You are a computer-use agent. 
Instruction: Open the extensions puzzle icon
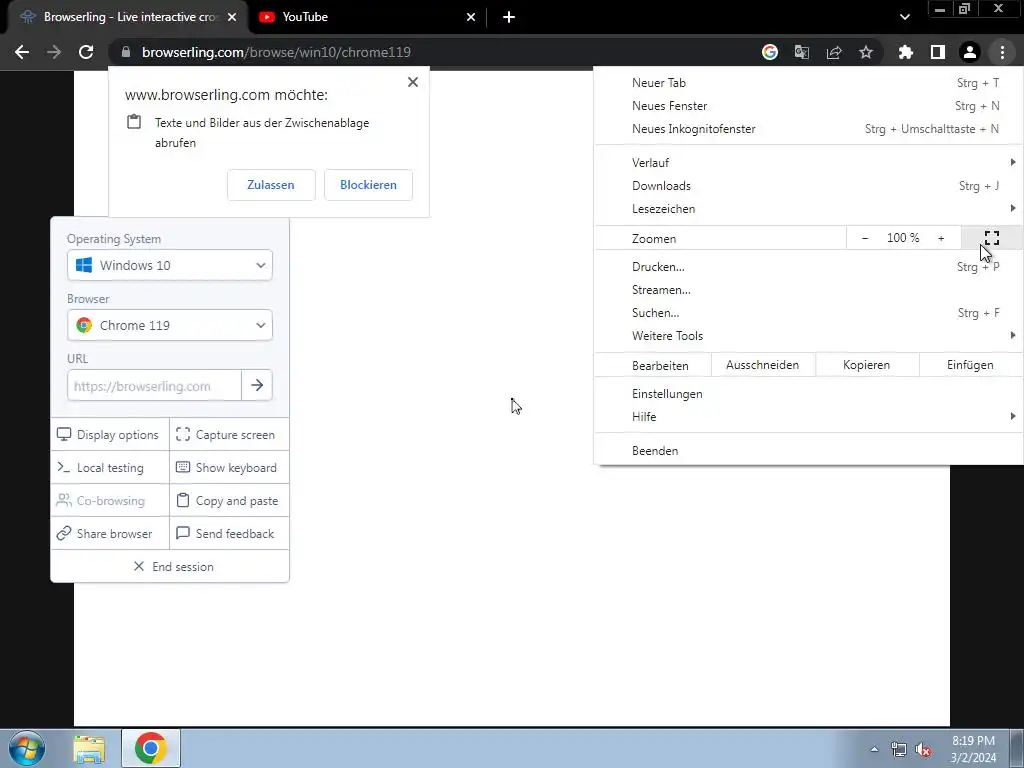click(906, 52)
